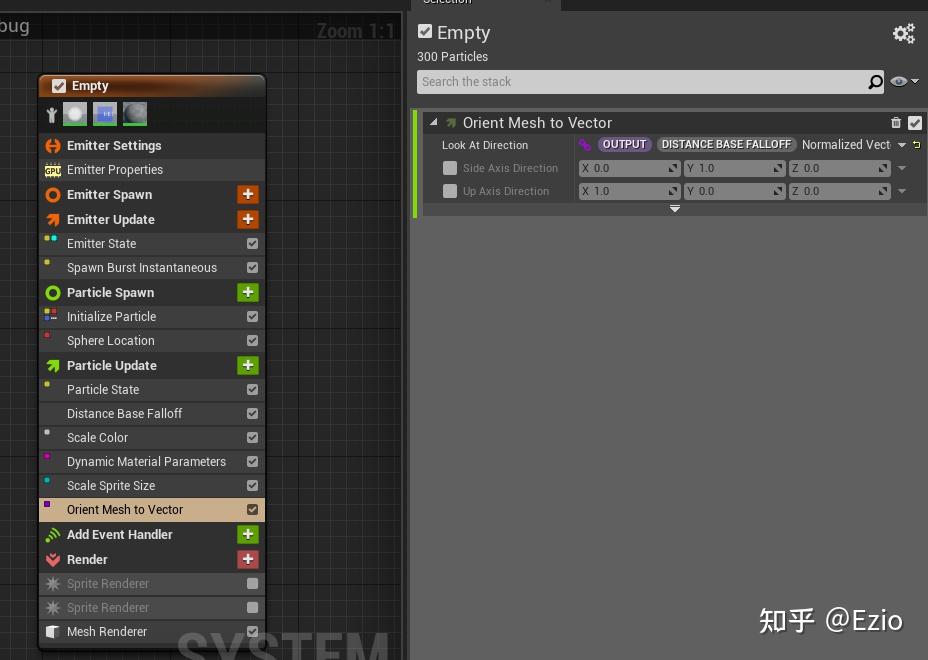
Task: Edit the Y 1.0 Look At Direction value
Action: coord(730,167)
